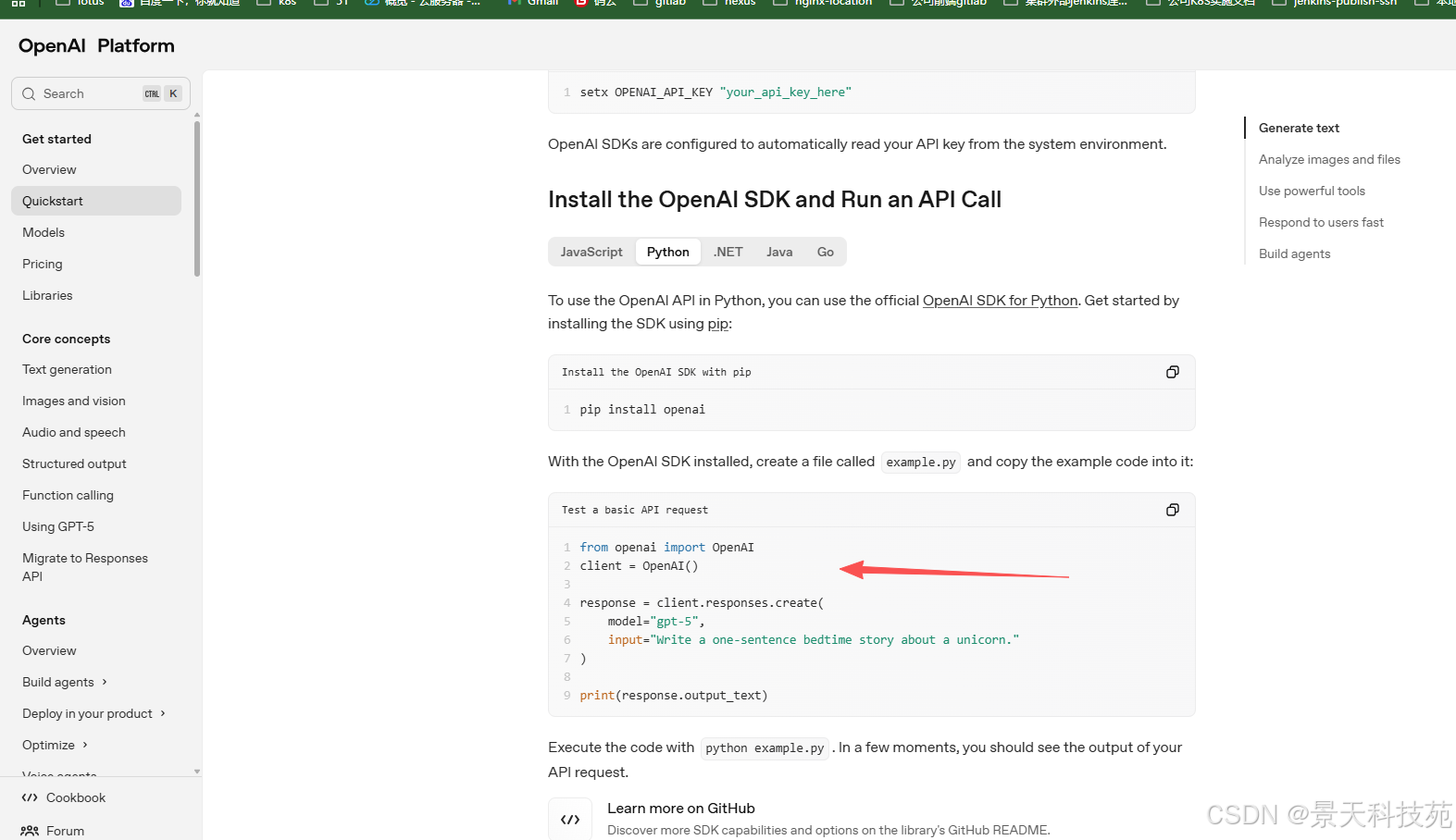Open Overview under Get started
Viewport: 1456px width, 840px height.
tap(96, 169)
